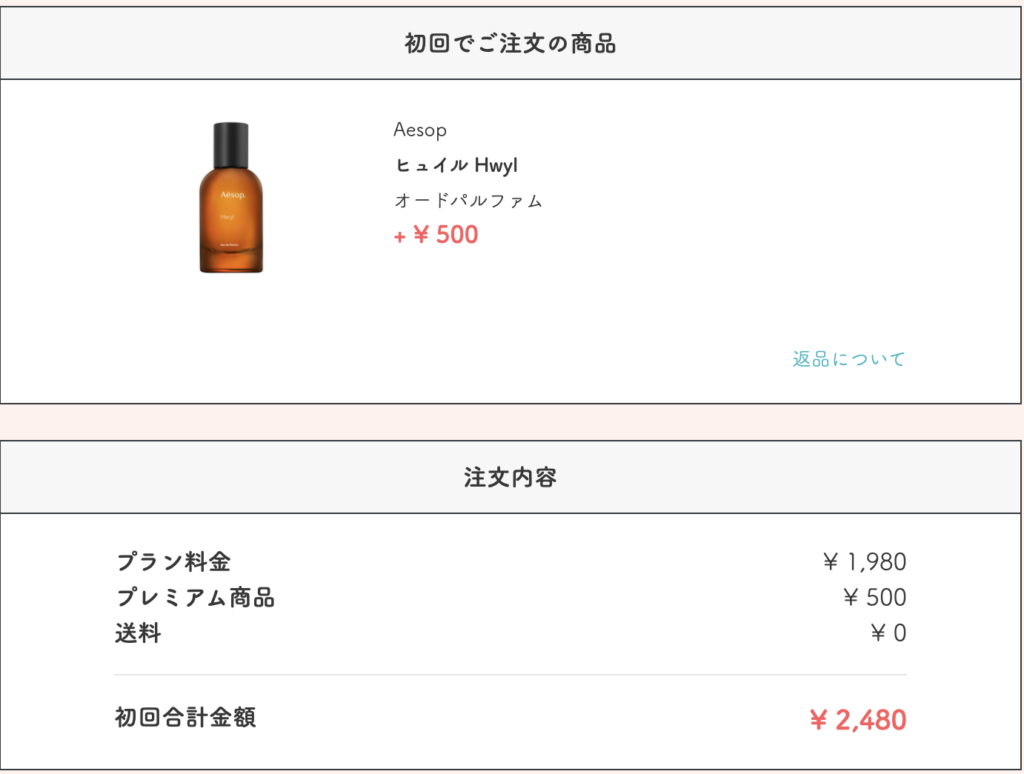
Task: Click the Aesop brand name
Action: (x=420, y=129)
